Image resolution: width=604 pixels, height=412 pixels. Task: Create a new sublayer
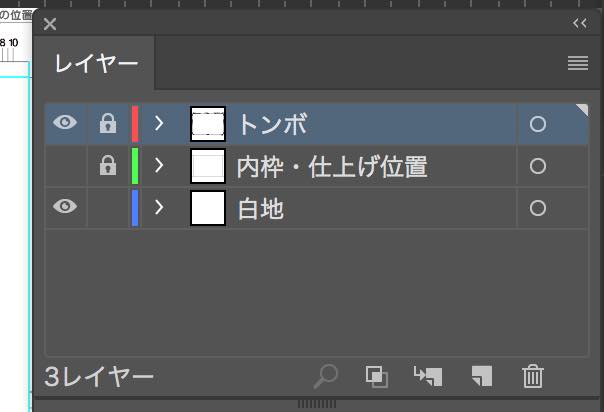pyautogui.click(x=428, y=376)
